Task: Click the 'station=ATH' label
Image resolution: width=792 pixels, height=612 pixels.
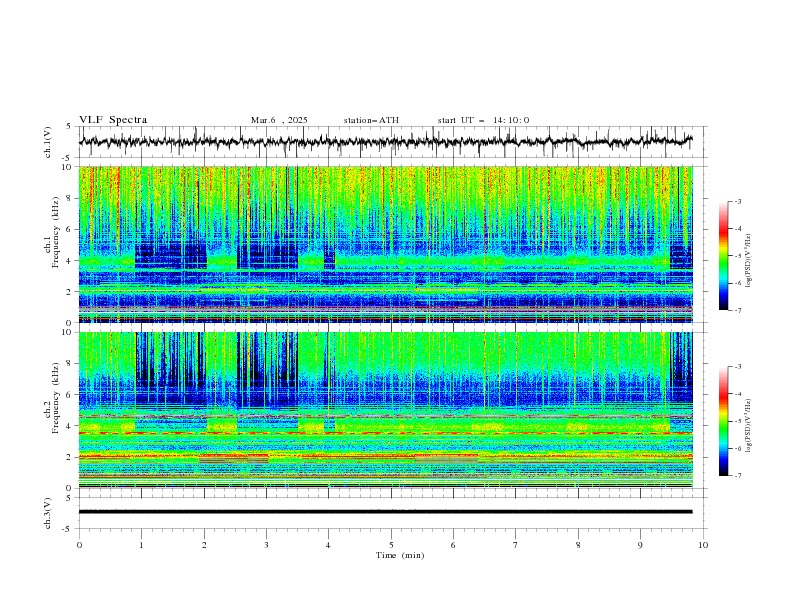Action: coord(371,120)
